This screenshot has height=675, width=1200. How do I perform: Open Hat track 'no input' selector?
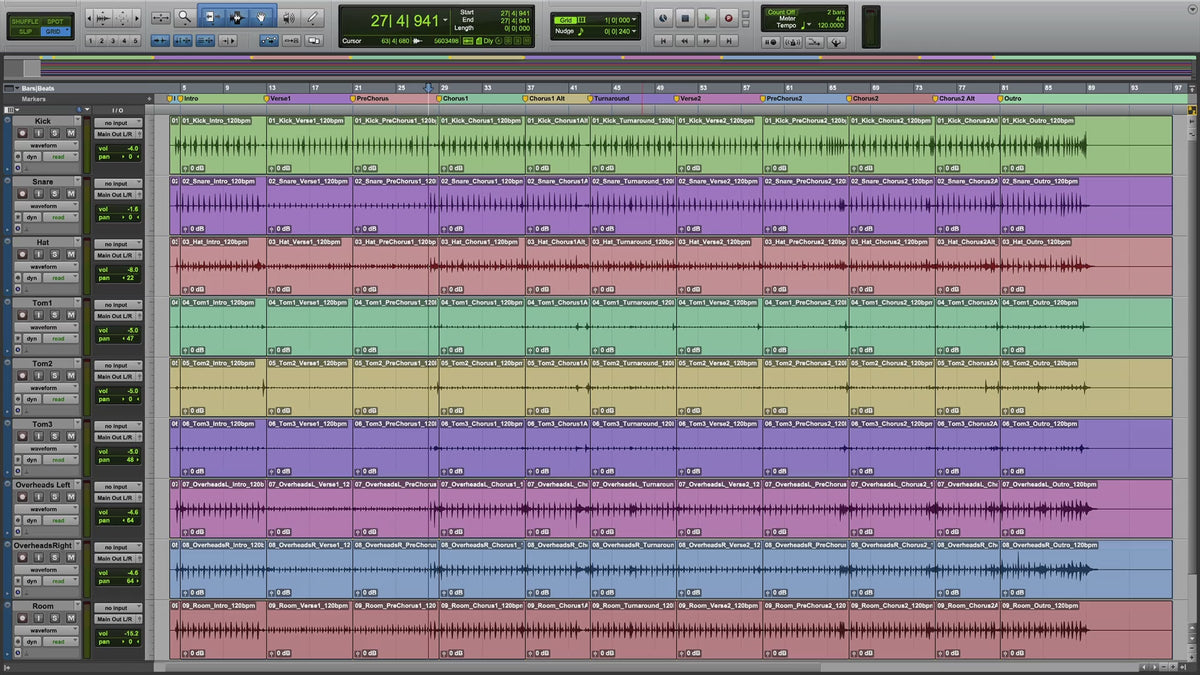[118, 244]
